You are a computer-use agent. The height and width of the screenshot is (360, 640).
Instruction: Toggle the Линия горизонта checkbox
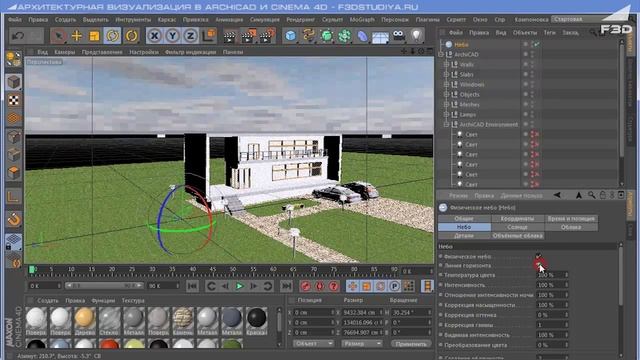(x=539, y=265)
